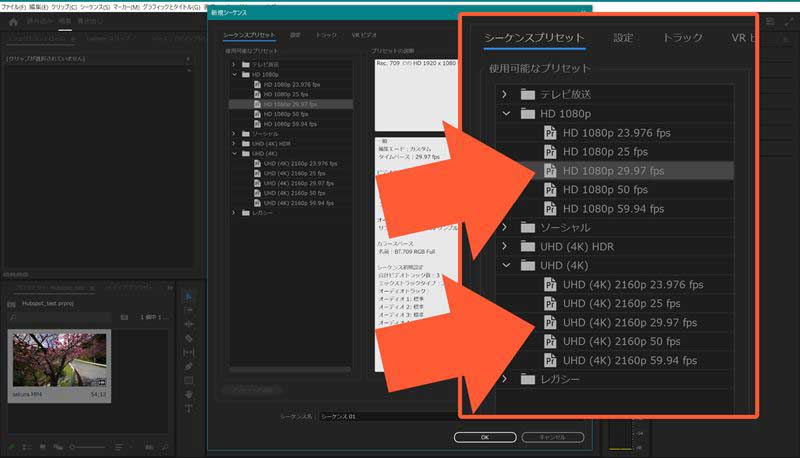The image size is (800, 458).
Task: Click fullscreen icon at top right corner
Action: click(789, 21)
